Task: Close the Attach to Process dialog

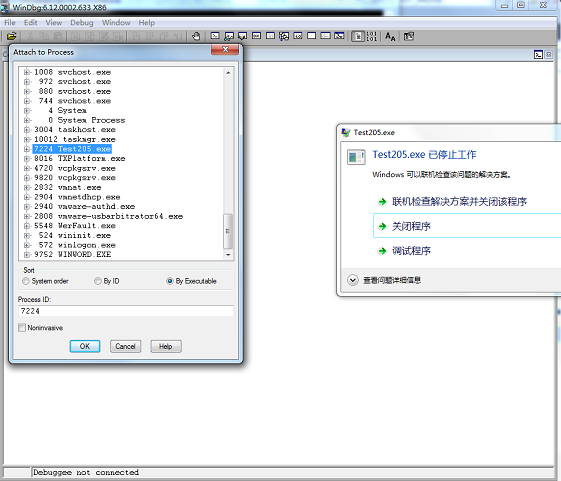Action: [x=225, y=49]
